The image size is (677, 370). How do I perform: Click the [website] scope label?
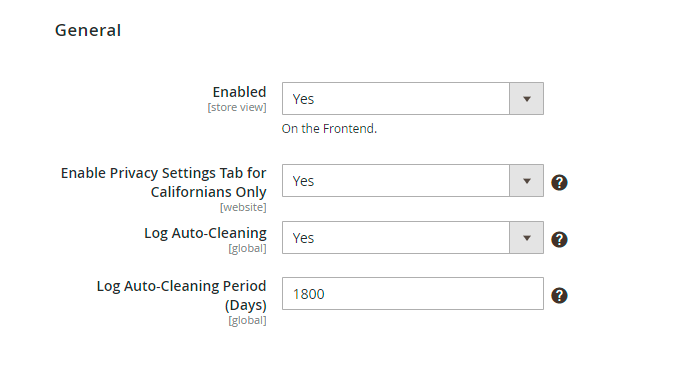(x=243, y=207)
